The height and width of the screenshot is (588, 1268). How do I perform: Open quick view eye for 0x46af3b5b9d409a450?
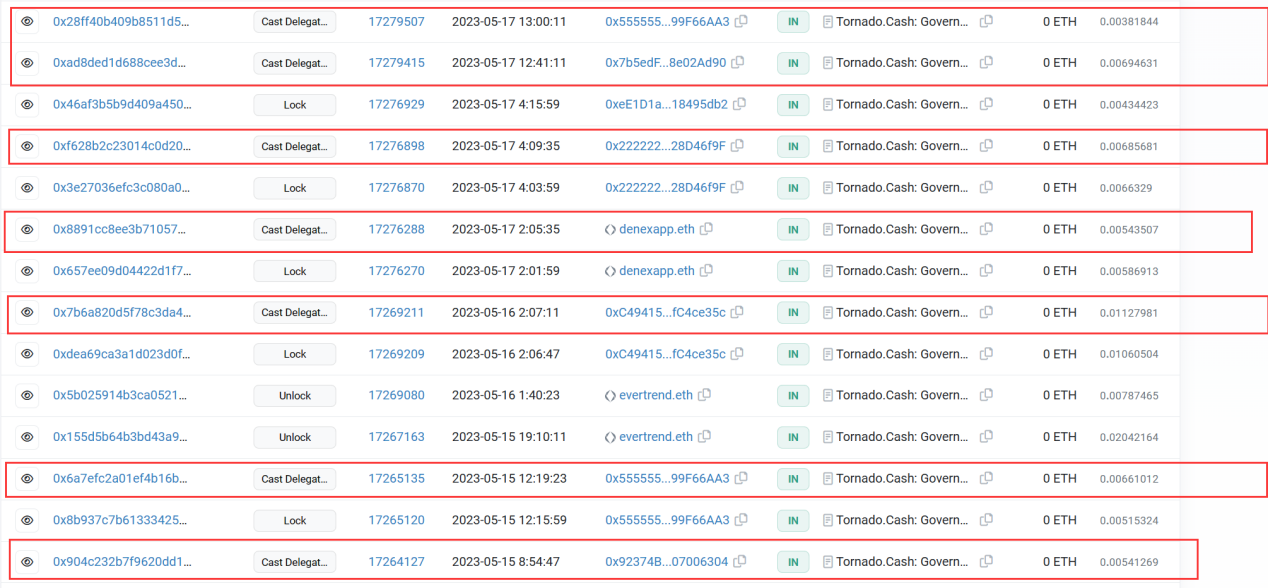(x=27, y=104)
